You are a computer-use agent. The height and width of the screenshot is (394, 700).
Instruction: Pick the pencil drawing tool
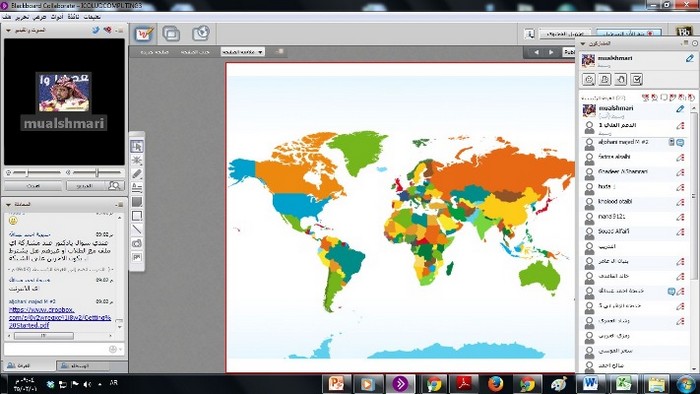(x=137, y=174)
